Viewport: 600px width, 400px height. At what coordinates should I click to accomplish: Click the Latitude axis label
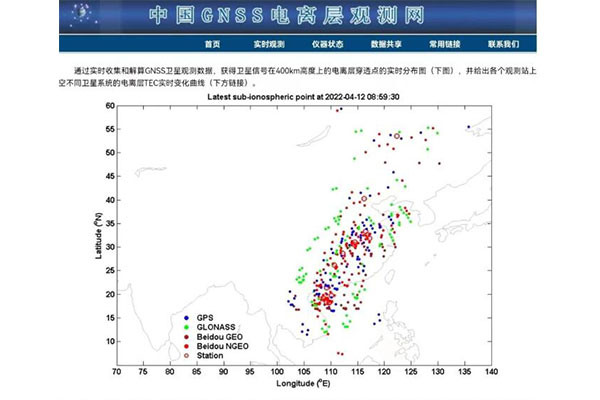[x=100, y=237]
